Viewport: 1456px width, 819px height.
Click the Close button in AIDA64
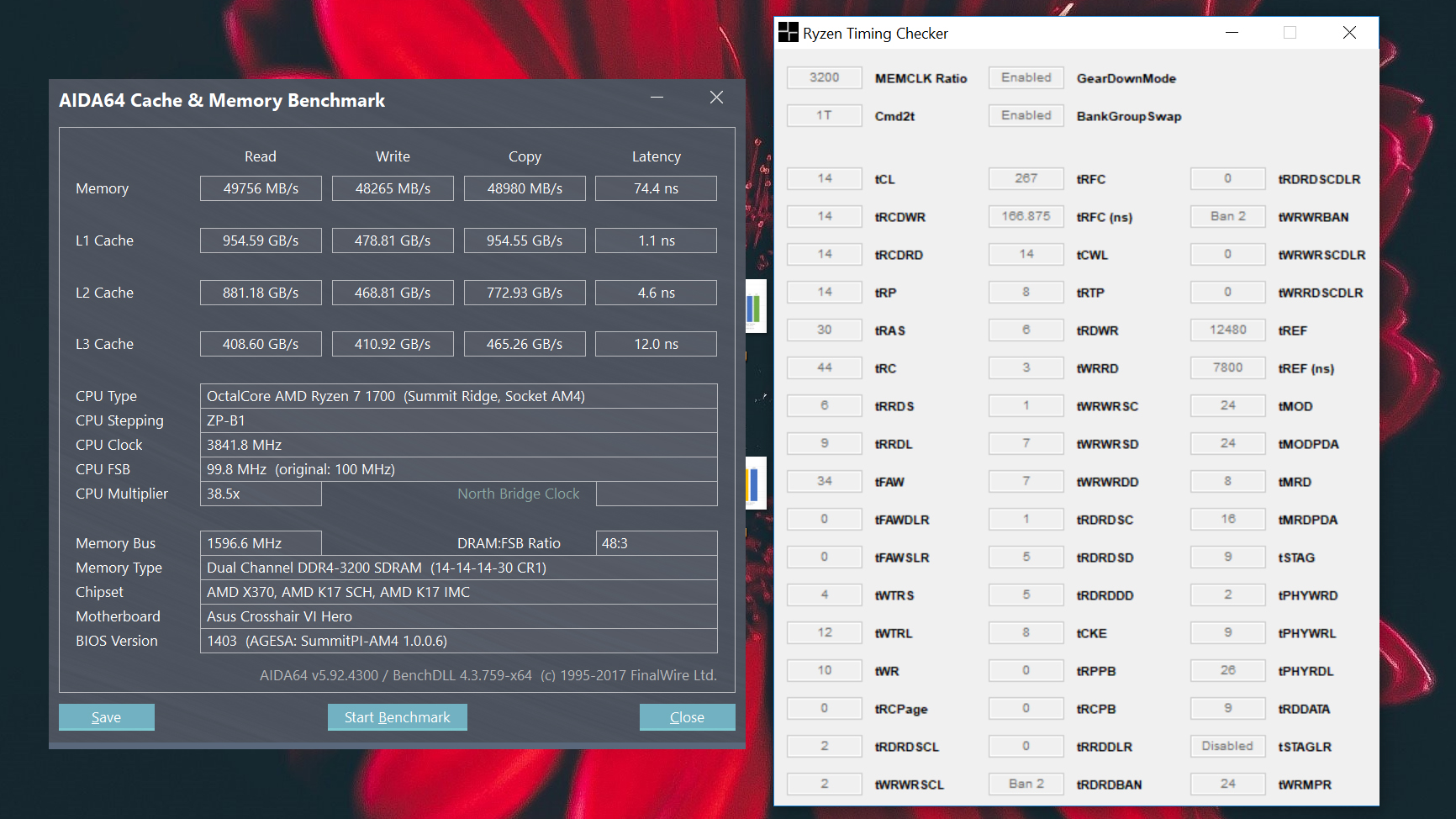(688, 717)
